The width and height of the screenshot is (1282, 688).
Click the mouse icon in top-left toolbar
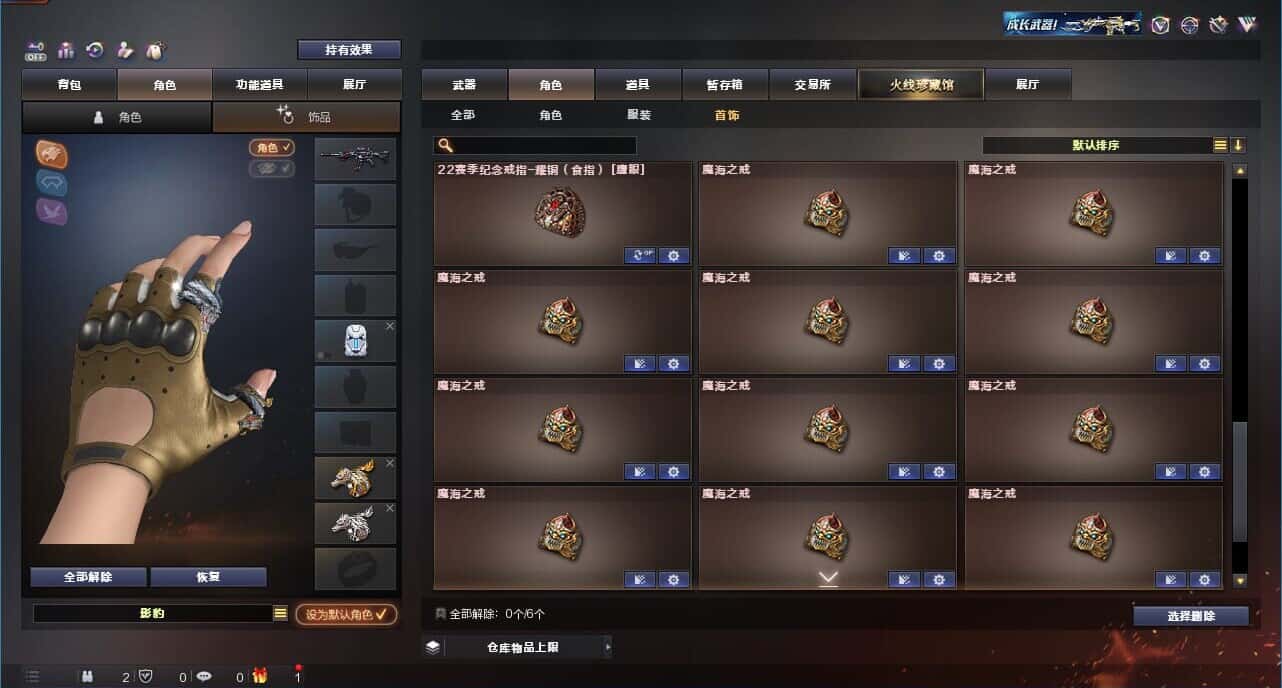155,49
